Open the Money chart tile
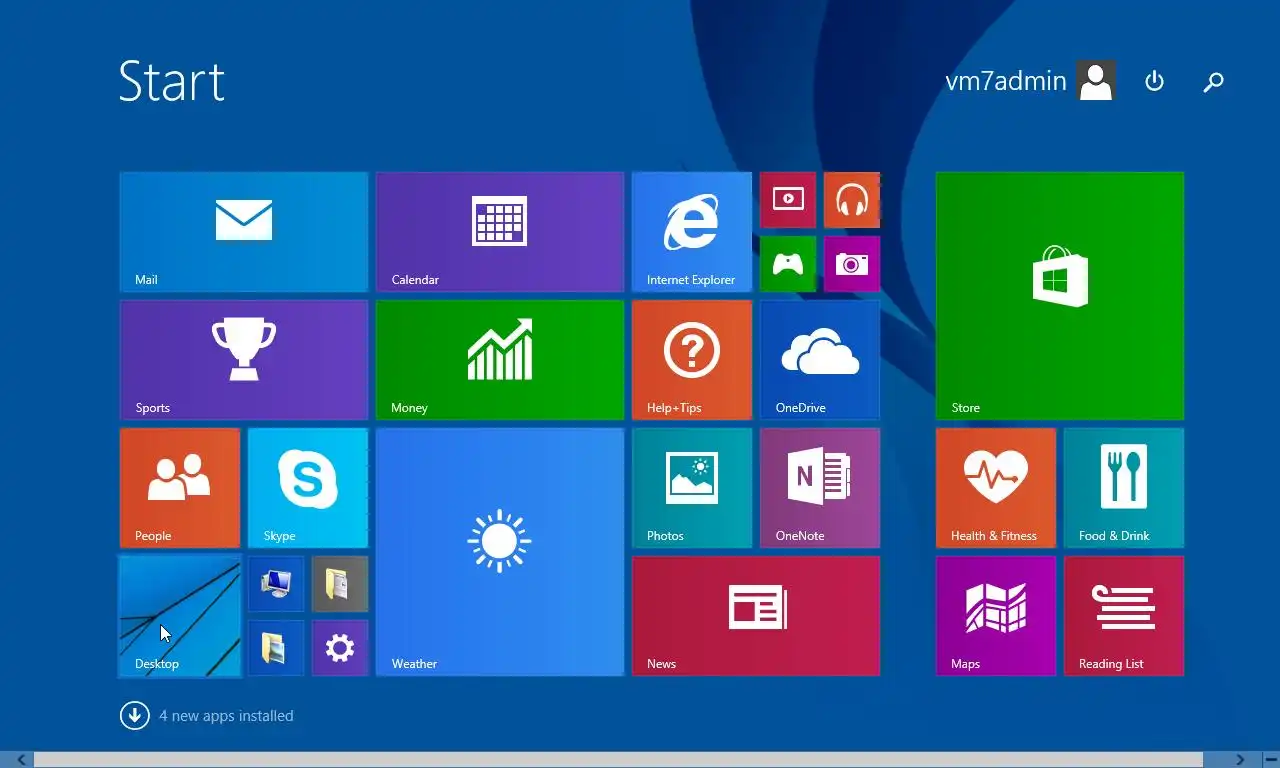The width and height of the screenshot is (1280, 768). coord(500,360)
